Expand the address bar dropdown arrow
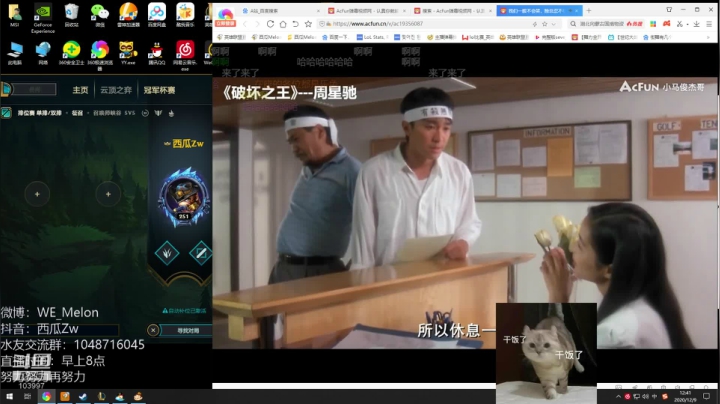 point(554,24)
